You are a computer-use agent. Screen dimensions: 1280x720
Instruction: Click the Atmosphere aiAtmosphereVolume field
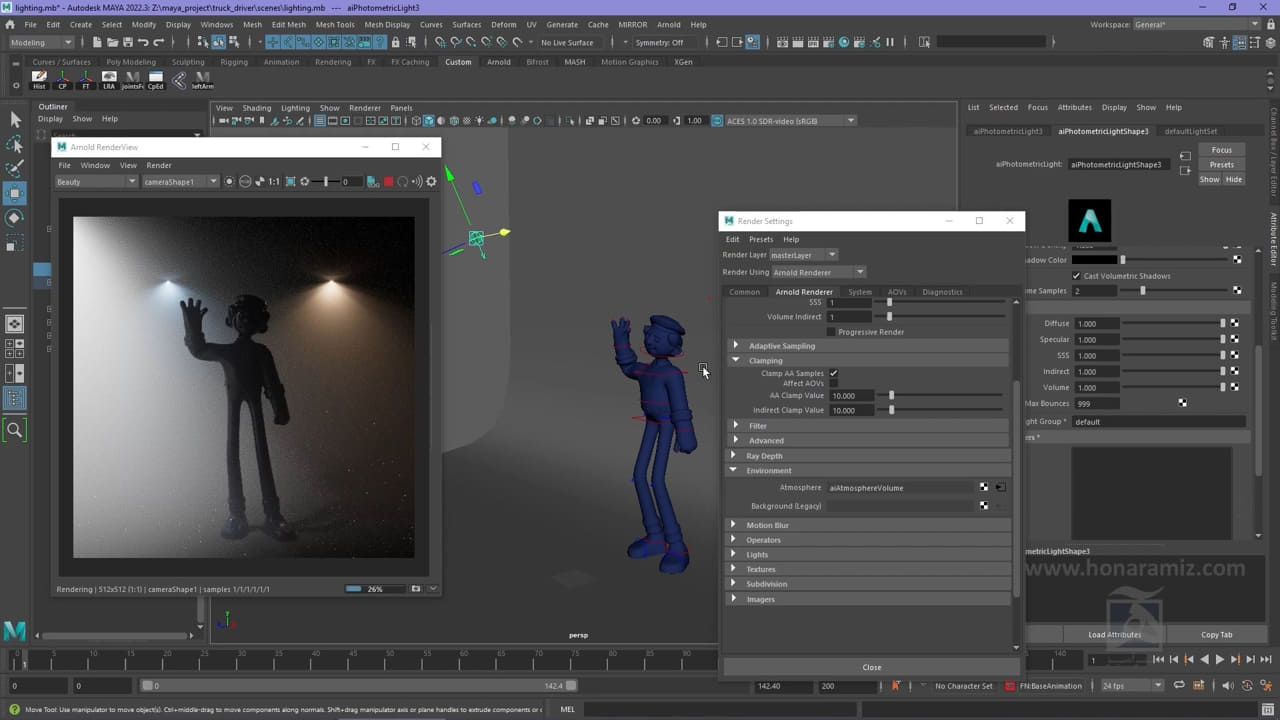(x=900, y=488)
